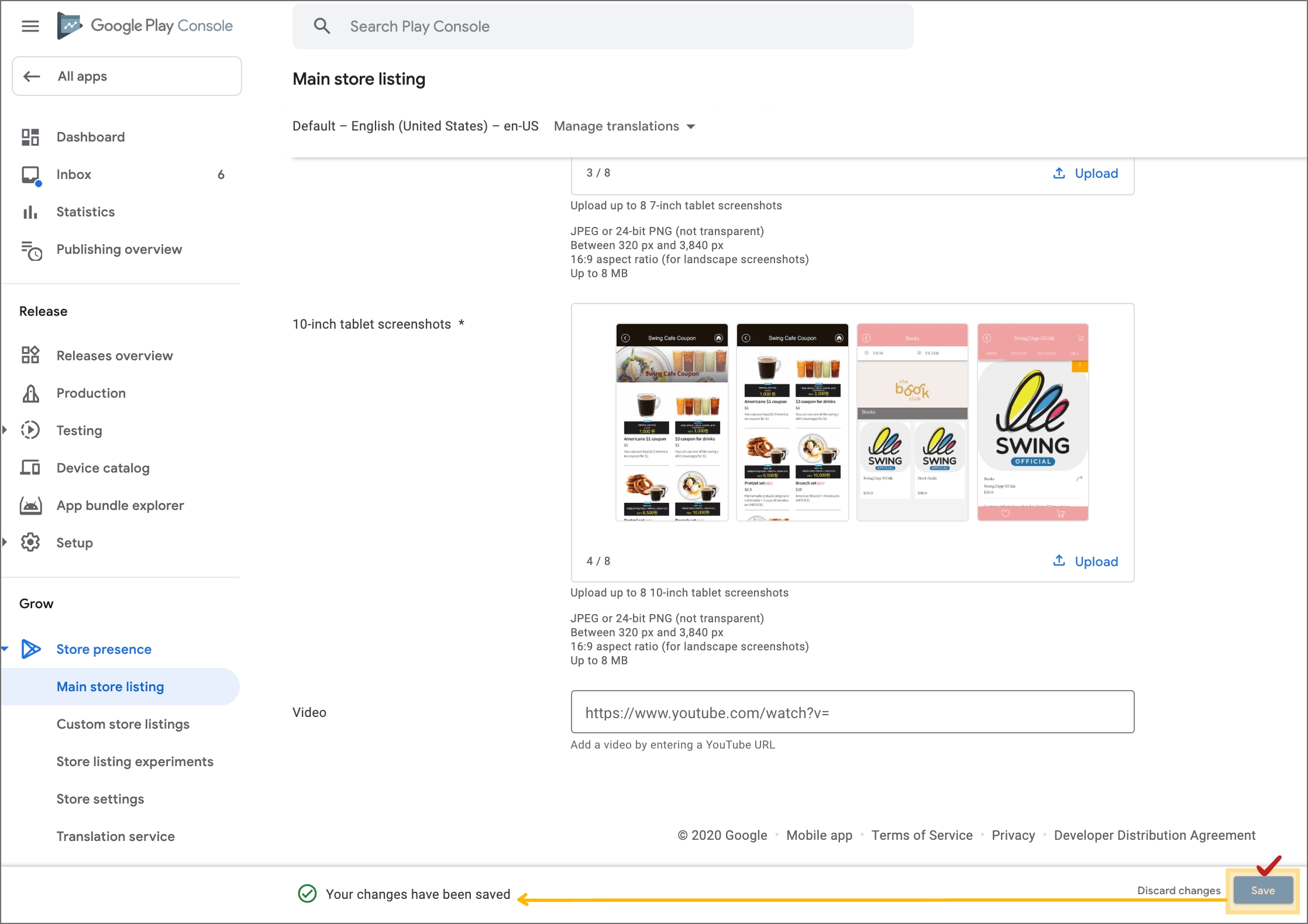Click Discard changes
Viewport: 1308px width, 924px height.
click(1179, 890)
